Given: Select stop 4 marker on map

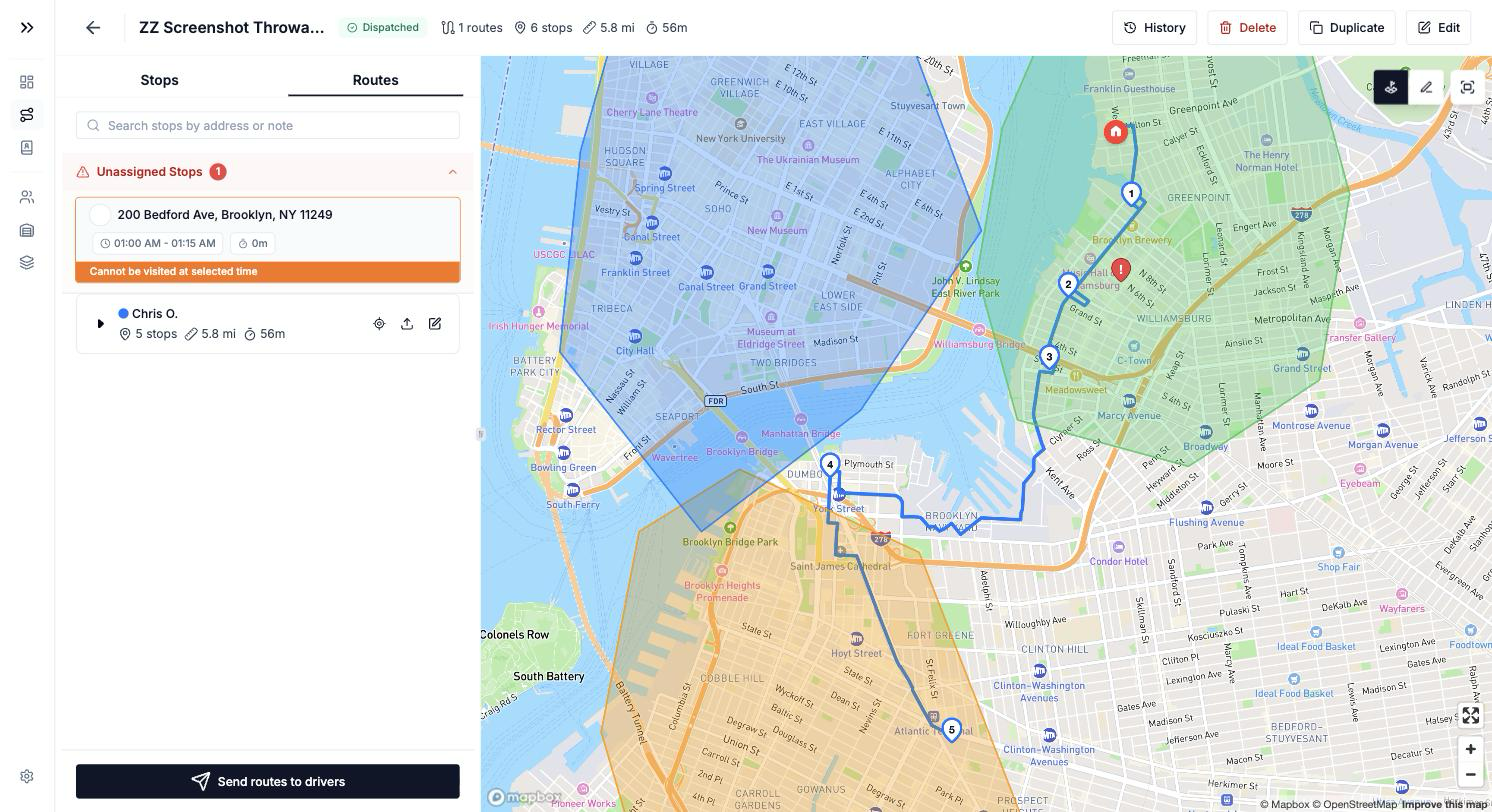Looking at the screenshot, I should [x=830, y=465].
